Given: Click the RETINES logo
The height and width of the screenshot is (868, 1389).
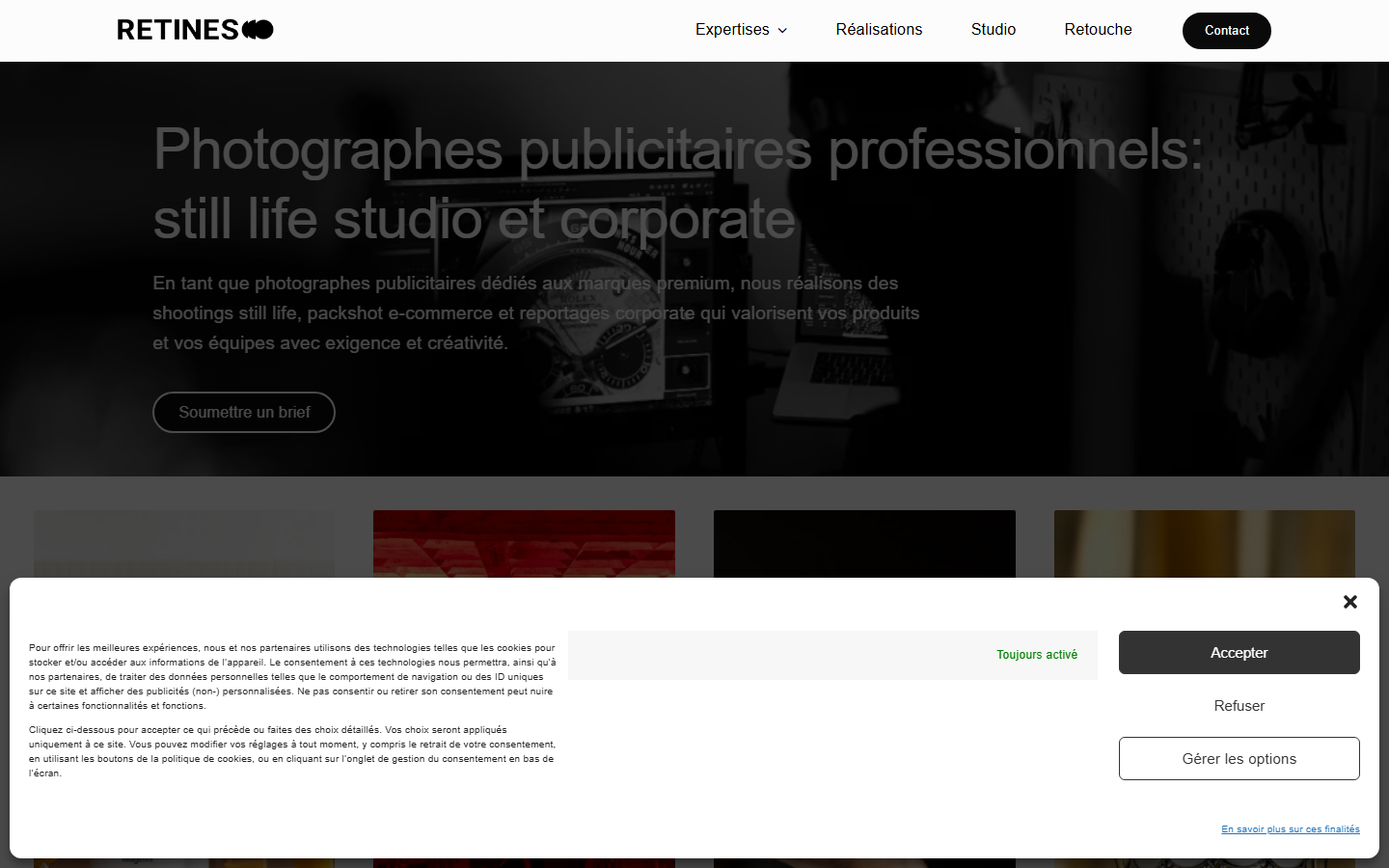Looking at the screenshot, I should (195, 30).
